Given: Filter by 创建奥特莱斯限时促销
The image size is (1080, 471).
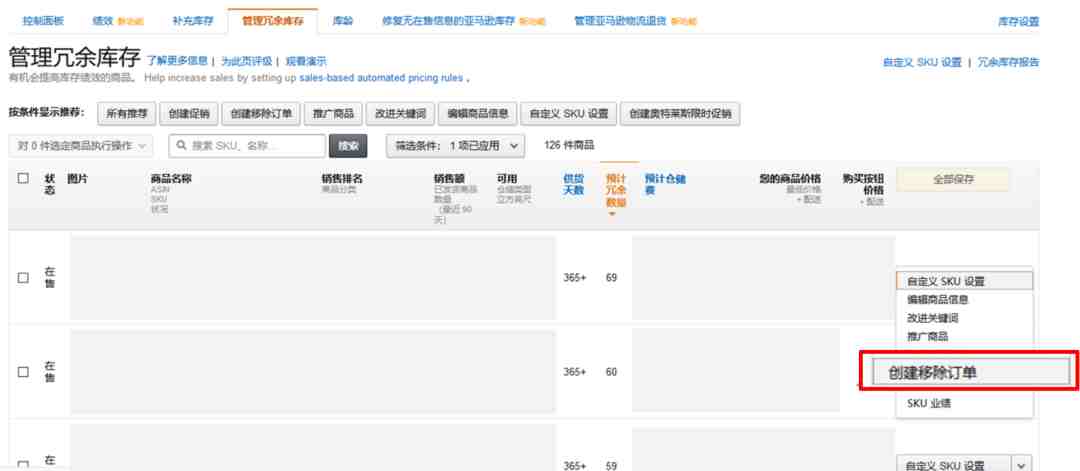Looking at the screenshot, I should (x=680, y=114).
